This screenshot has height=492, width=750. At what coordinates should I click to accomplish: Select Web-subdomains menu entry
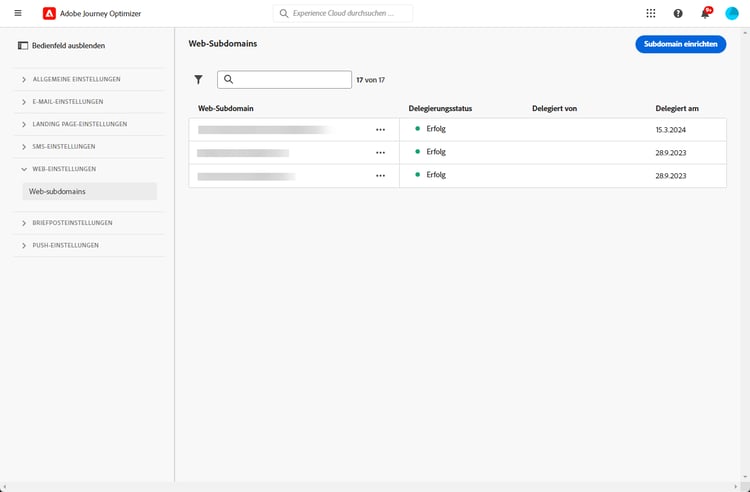(57, 191)
